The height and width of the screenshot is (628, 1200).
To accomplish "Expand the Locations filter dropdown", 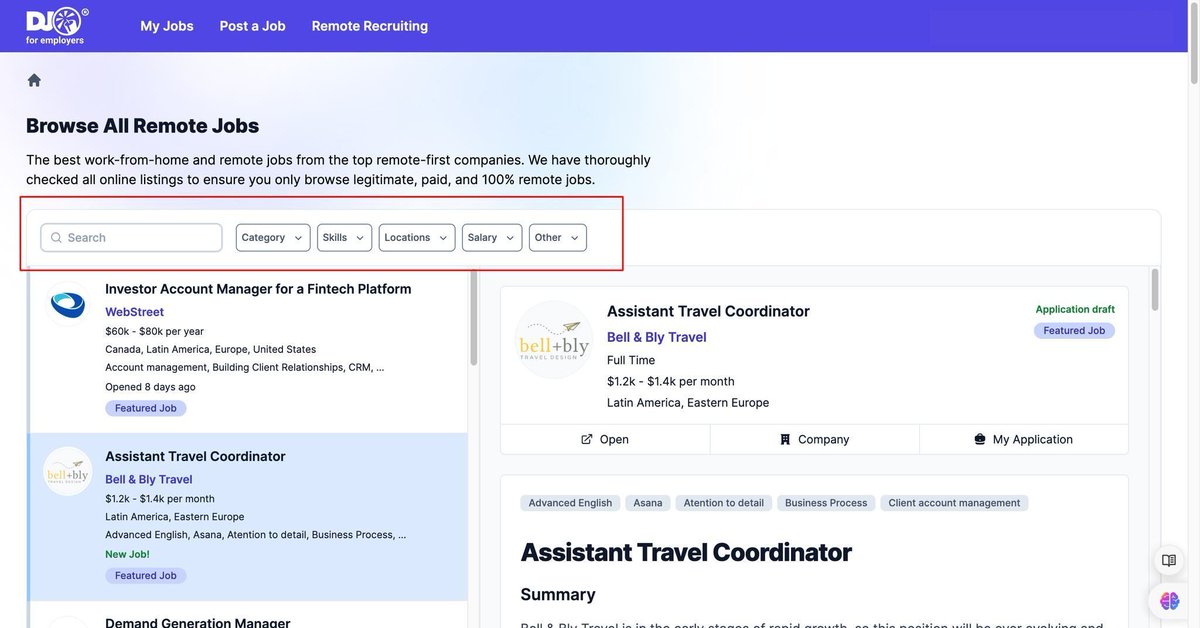I will pyautogui.click(x=417, y=238).
